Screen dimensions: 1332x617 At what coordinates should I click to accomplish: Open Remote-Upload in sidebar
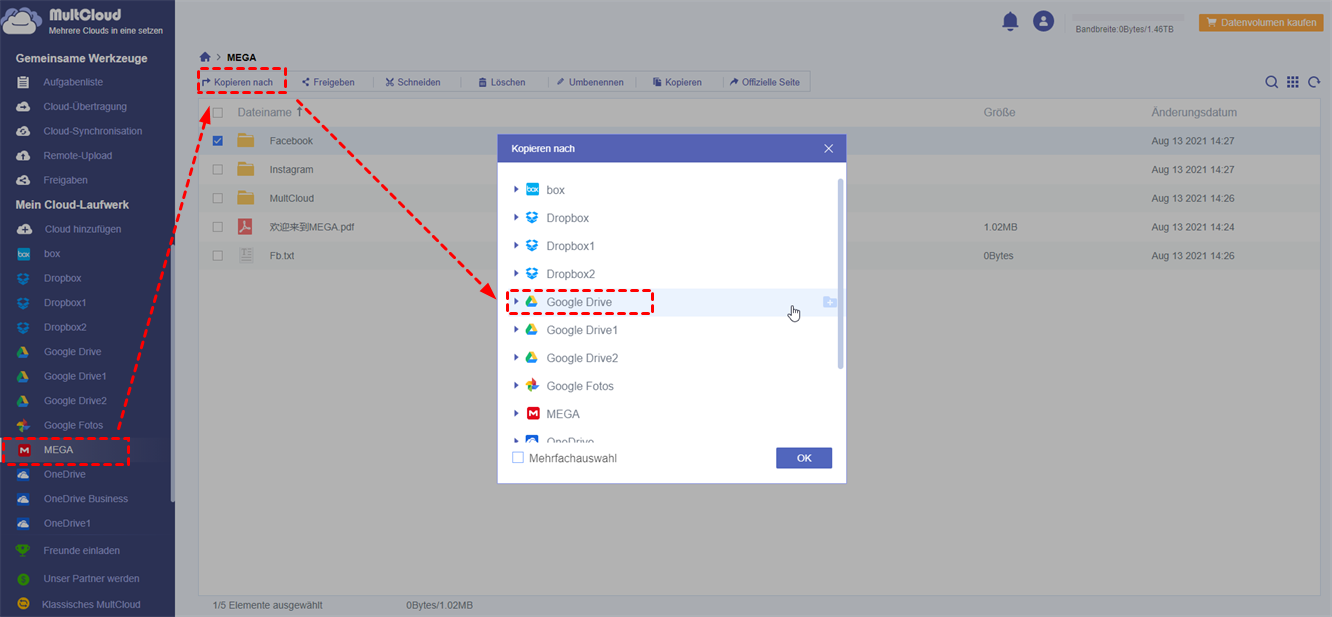[x=78, y=155]
